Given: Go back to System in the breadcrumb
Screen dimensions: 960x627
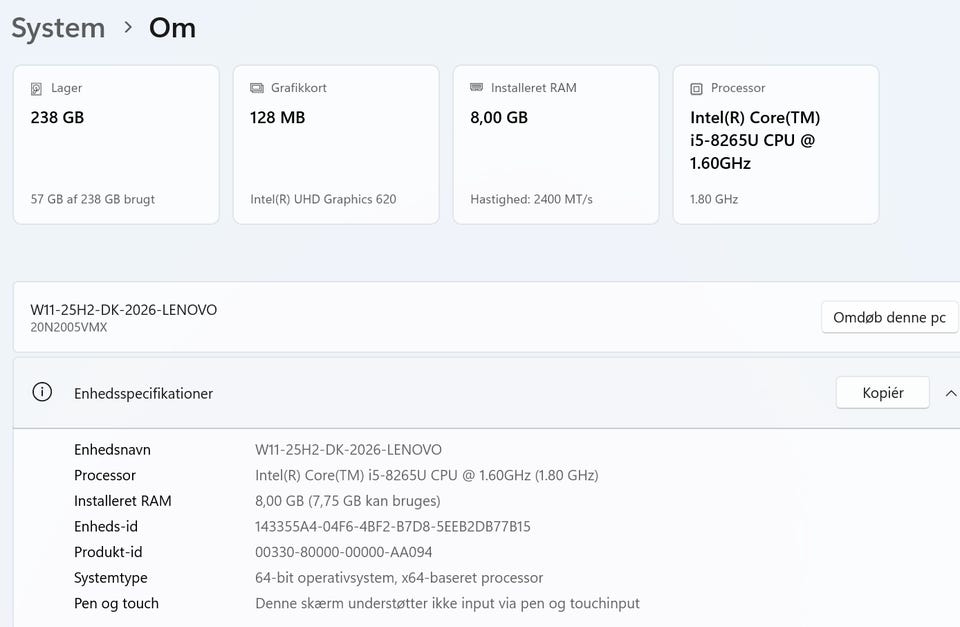Looking at the screenshot, I should 58,28.
